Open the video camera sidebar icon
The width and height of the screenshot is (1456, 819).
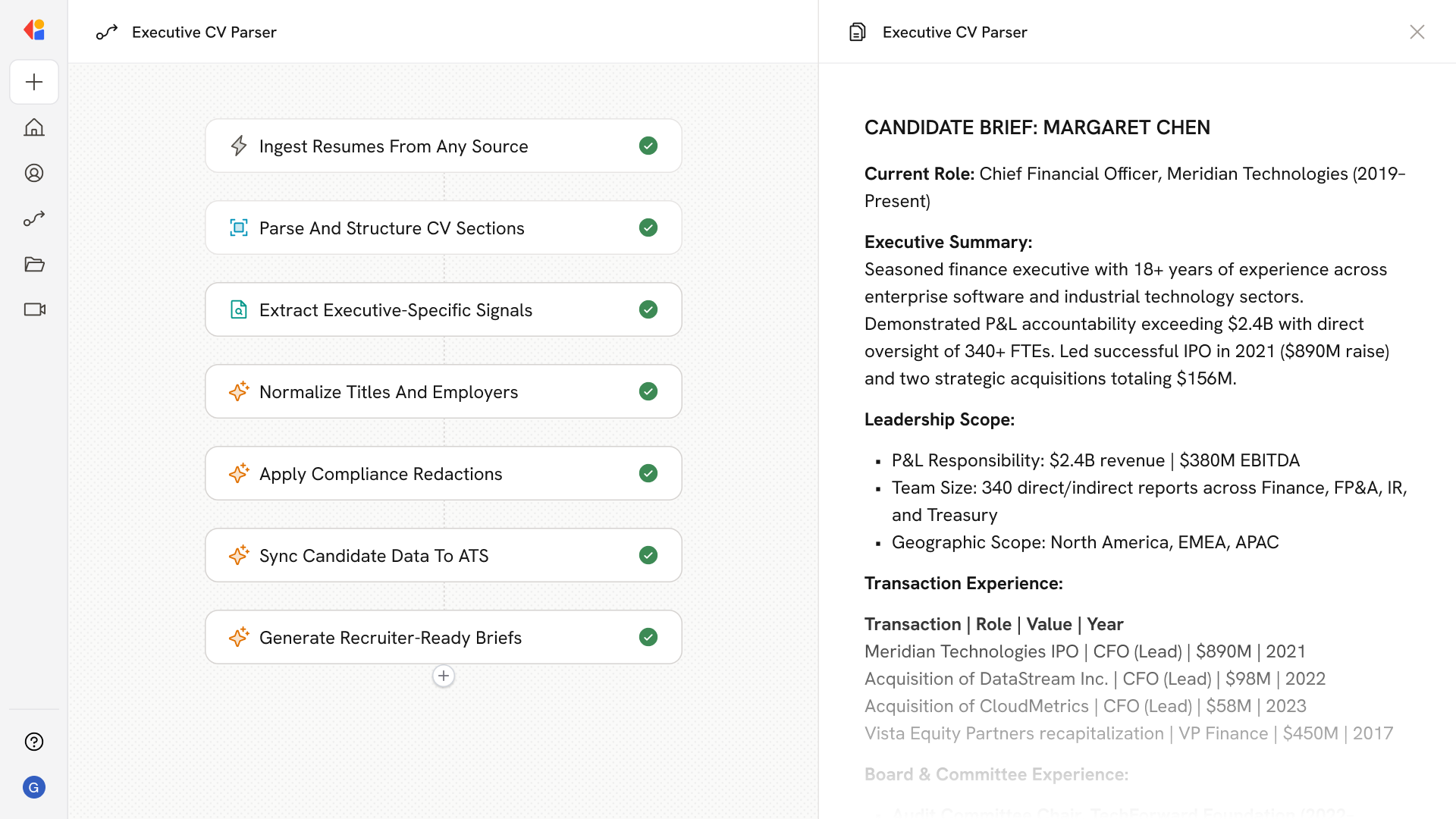pos(34,309)
